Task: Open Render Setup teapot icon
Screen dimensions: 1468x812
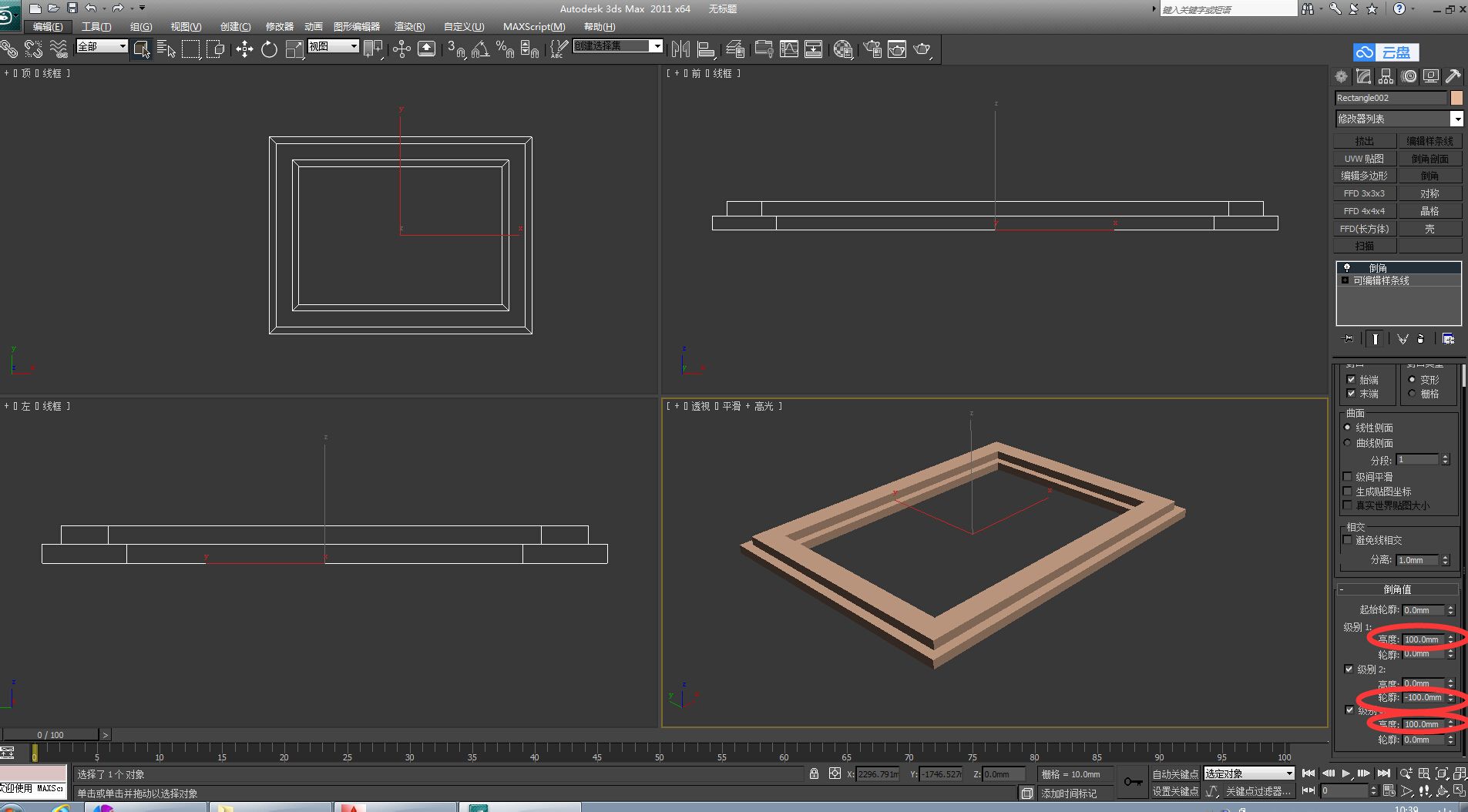Action: [x=872, y=49]
